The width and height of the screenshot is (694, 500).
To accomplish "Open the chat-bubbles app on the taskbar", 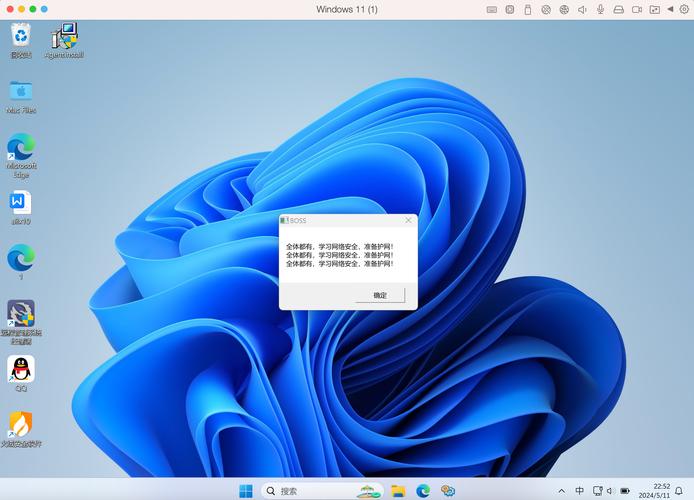I will tap(448, 491).
